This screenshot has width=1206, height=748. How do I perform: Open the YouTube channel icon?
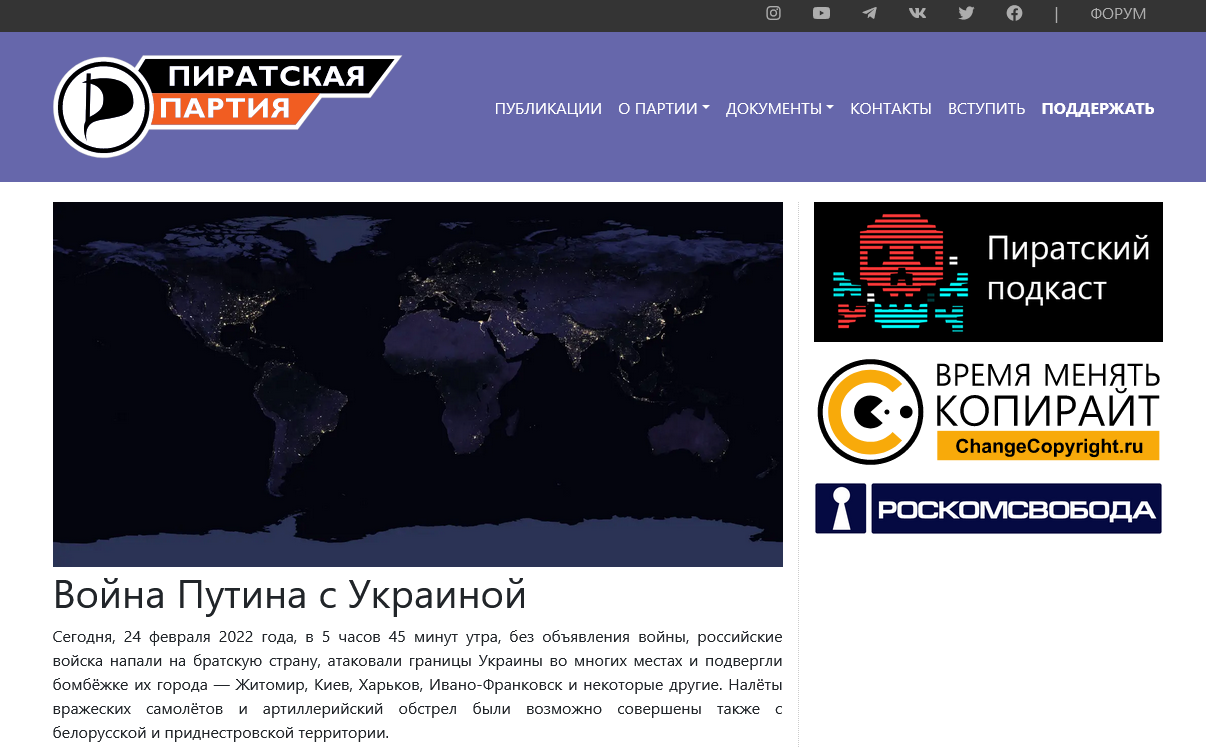click(821, 14)
